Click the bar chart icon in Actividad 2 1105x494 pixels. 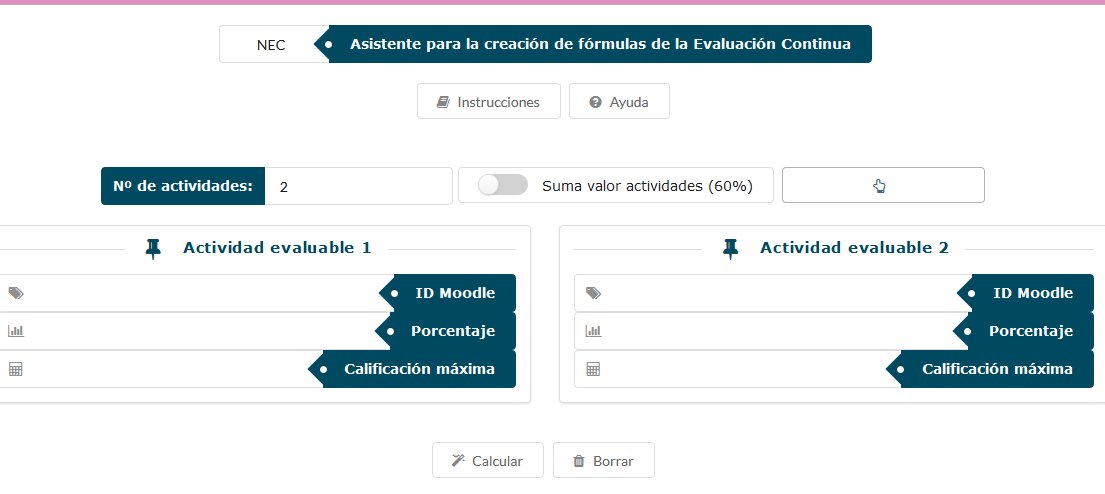tap(593, 331)
